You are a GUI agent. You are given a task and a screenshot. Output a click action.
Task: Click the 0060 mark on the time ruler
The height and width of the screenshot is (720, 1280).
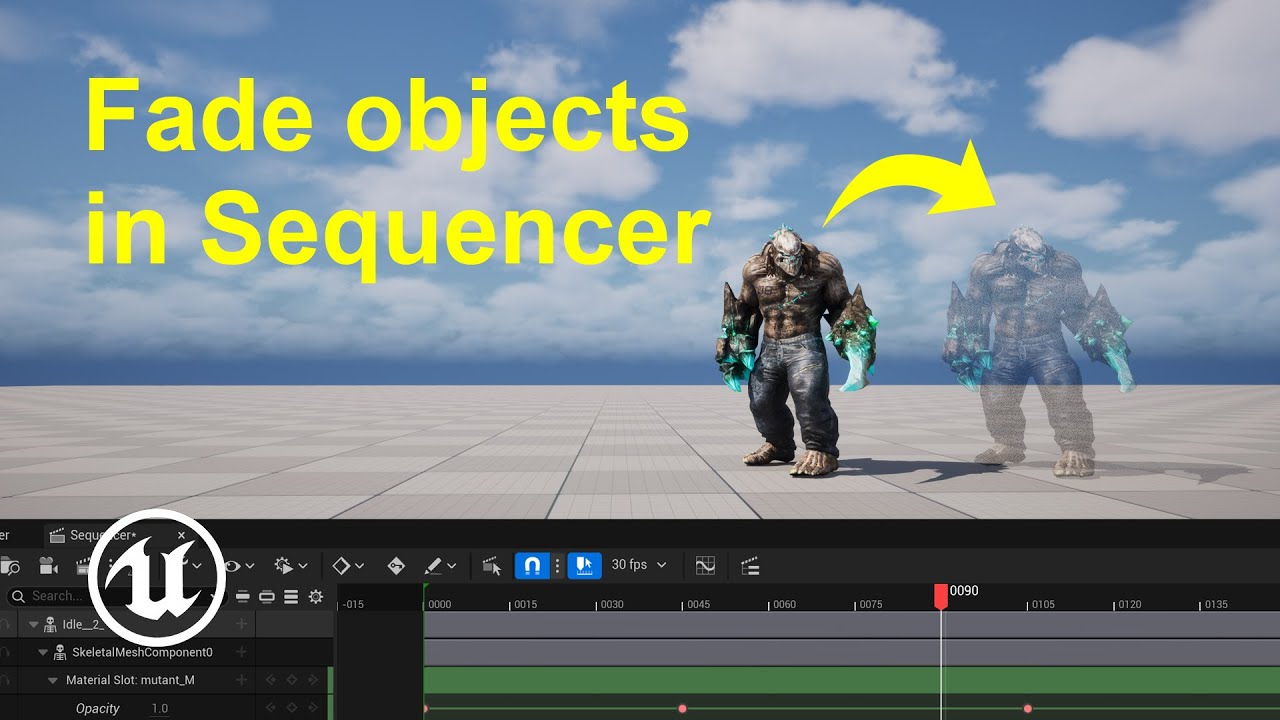coord(785,604)
